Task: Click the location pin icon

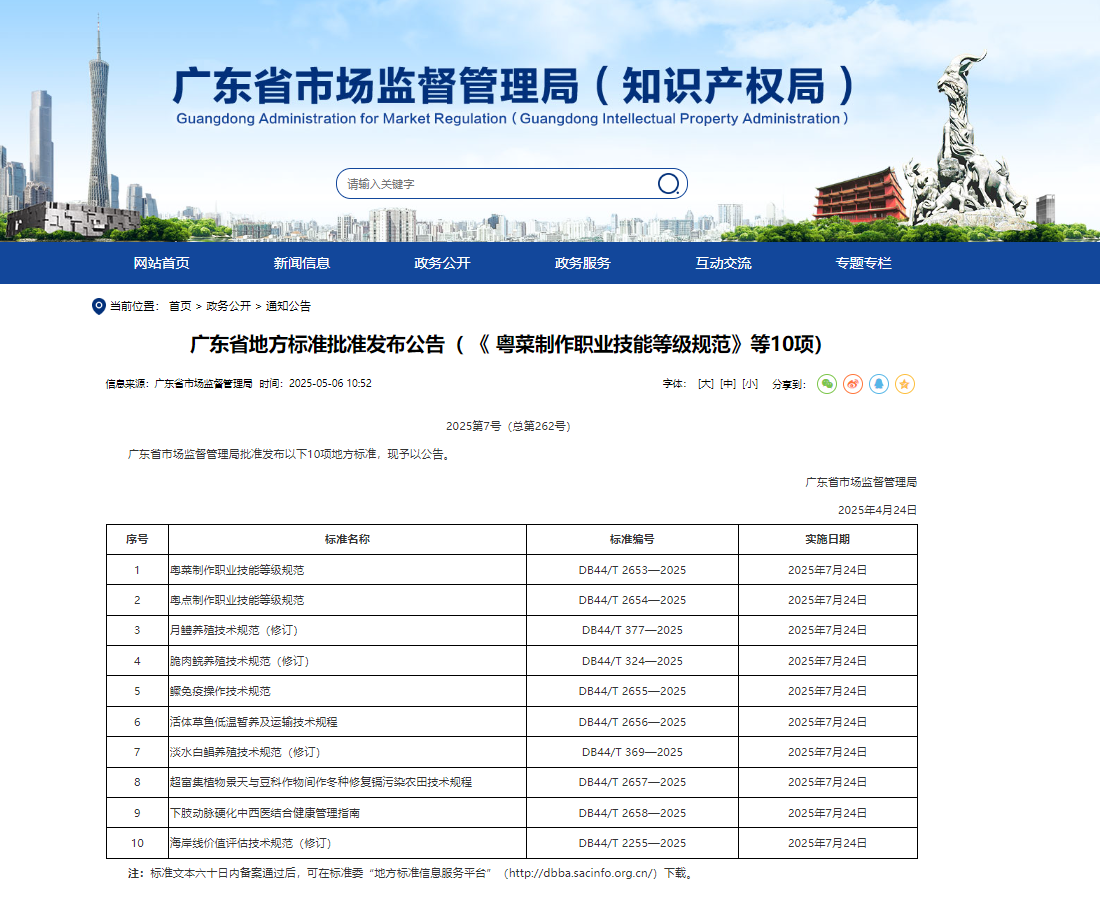Action: coord(99,306)
